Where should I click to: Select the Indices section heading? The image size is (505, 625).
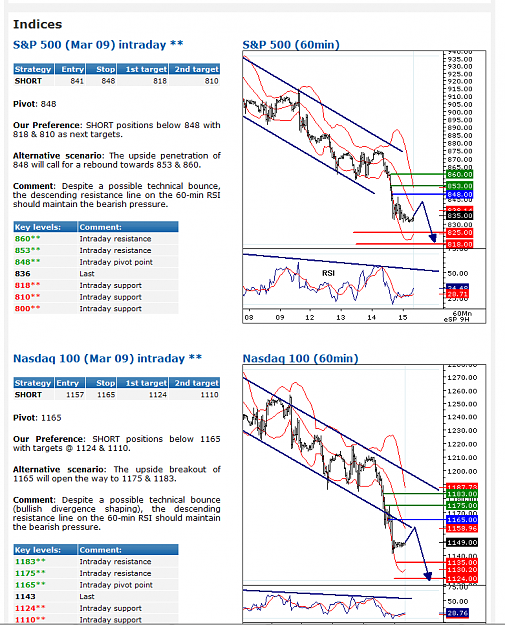pyautogui.click(x=37, y=24)
